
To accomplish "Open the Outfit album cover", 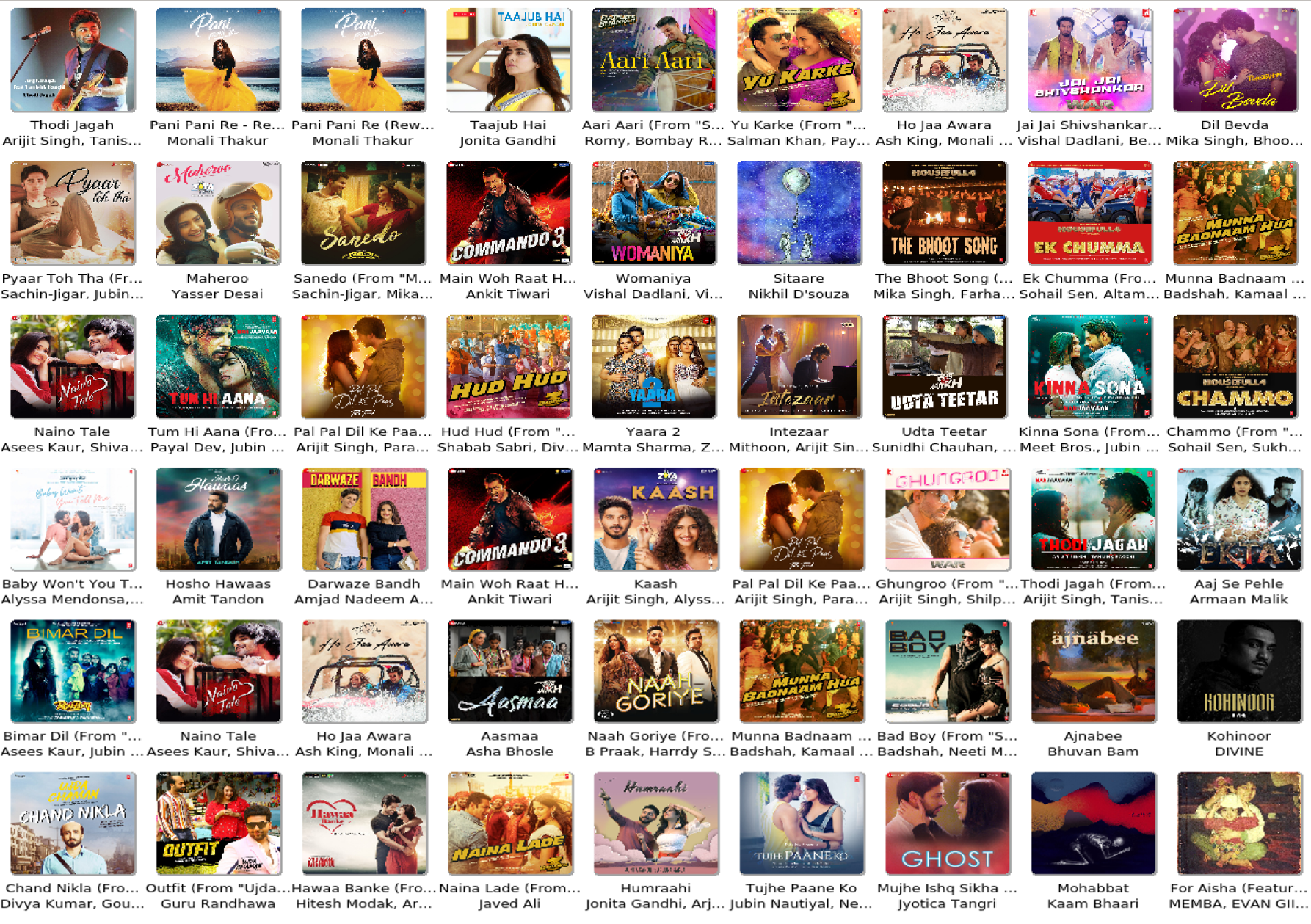I will pyautogui.click(x=218, y=823).
